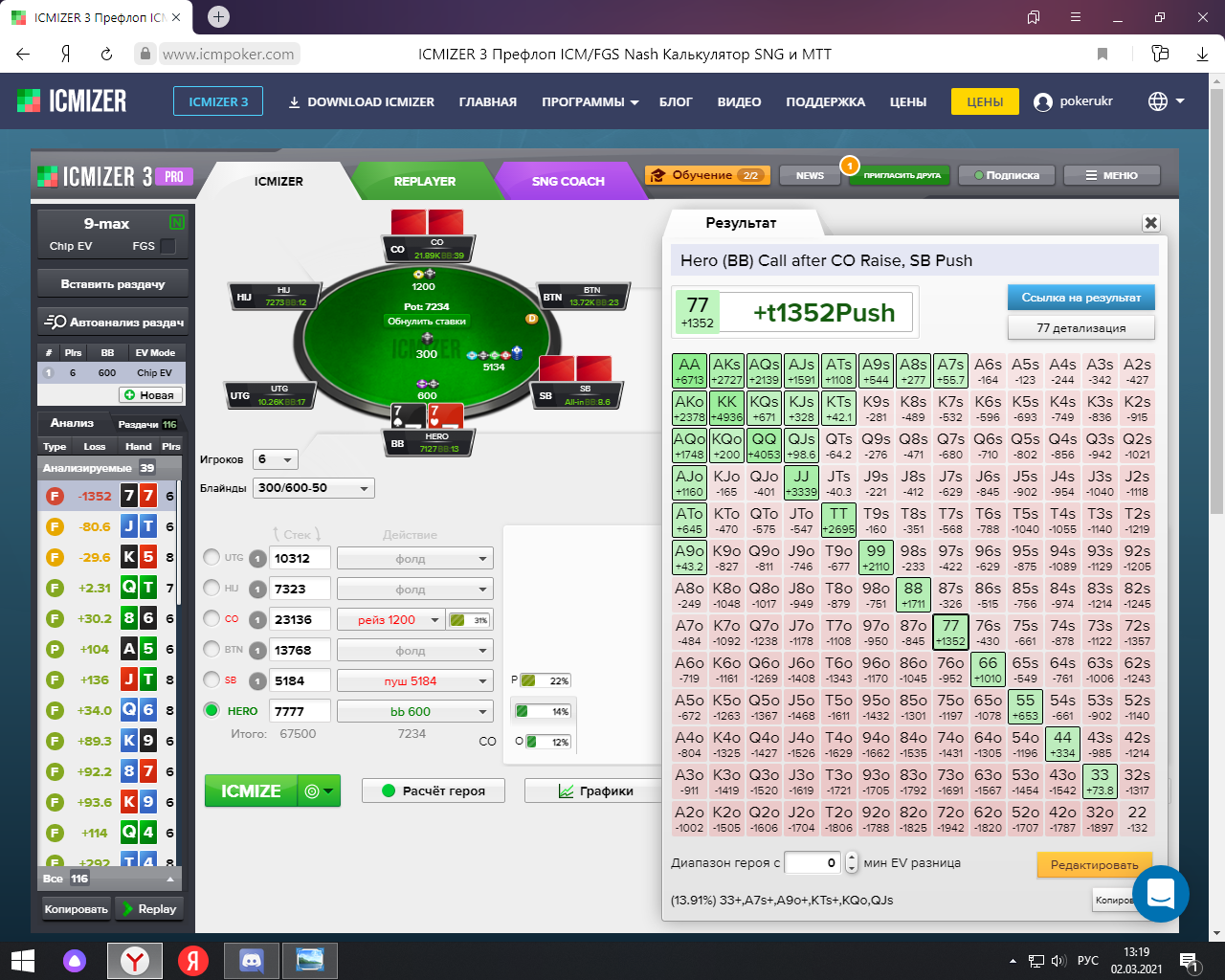Select SB as hero radio button

click(212, 679)
